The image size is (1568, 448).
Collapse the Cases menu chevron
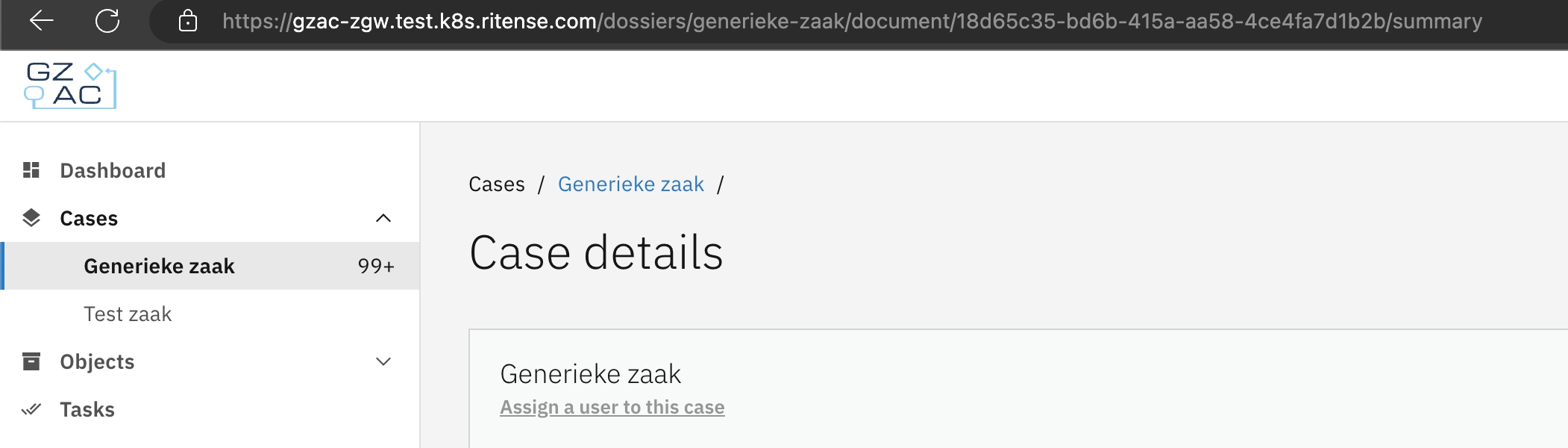(383, 218)
